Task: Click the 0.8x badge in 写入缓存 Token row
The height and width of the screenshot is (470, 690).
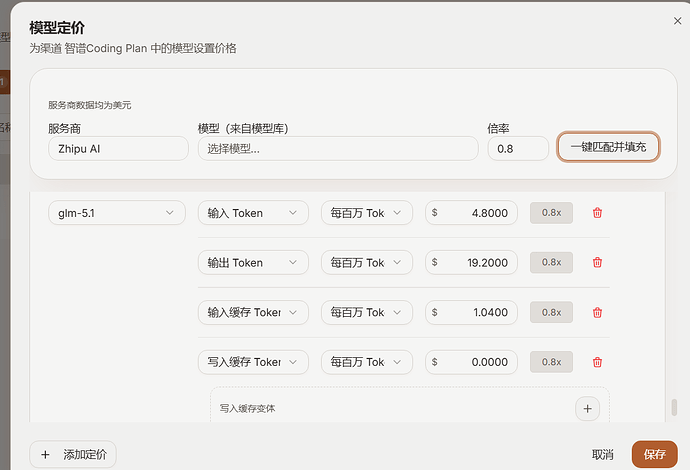Action: [x=551, y=362]
